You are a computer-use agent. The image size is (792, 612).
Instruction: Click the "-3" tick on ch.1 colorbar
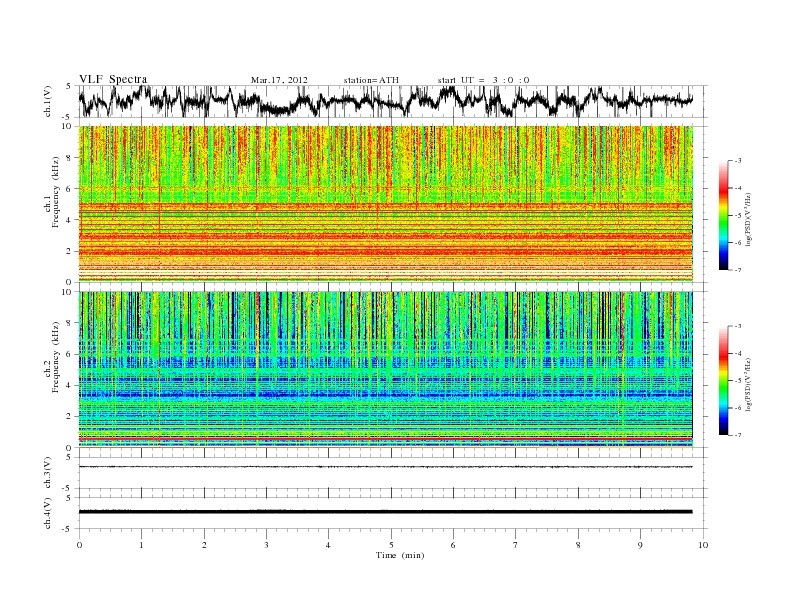(738, 161)
